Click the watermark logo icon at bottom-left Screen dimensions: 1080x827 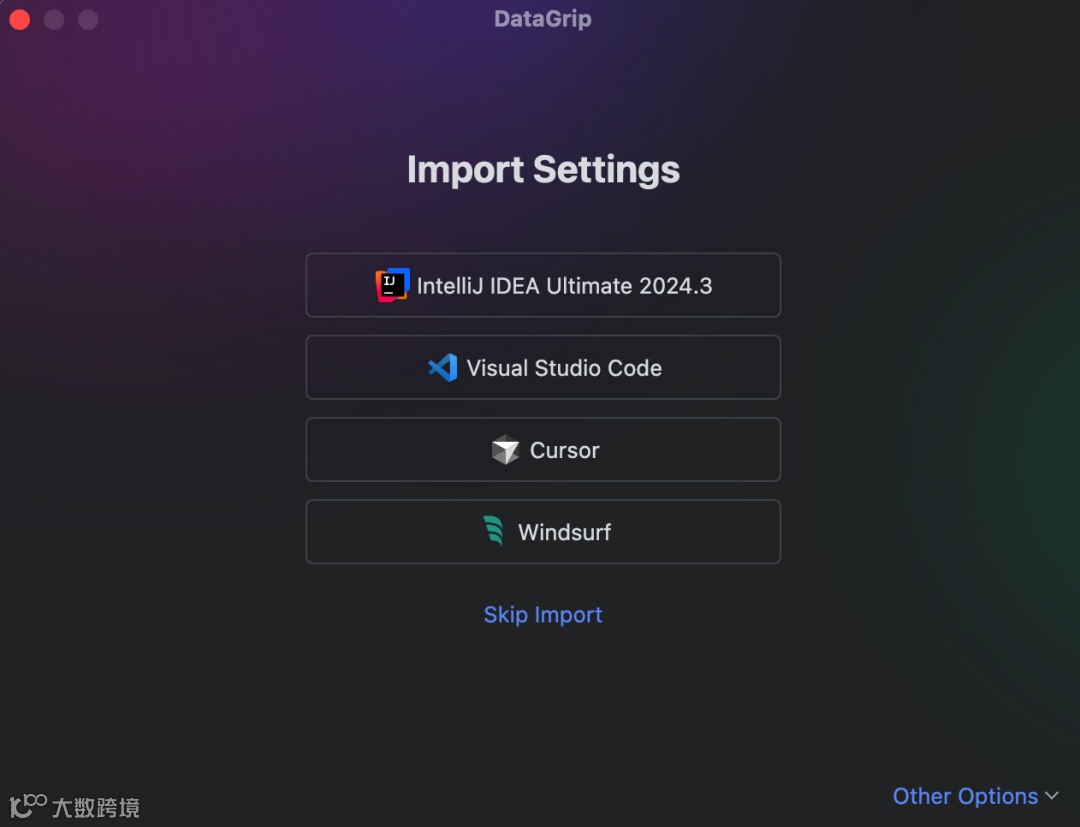pyautogui.click(x=27, y=805)
